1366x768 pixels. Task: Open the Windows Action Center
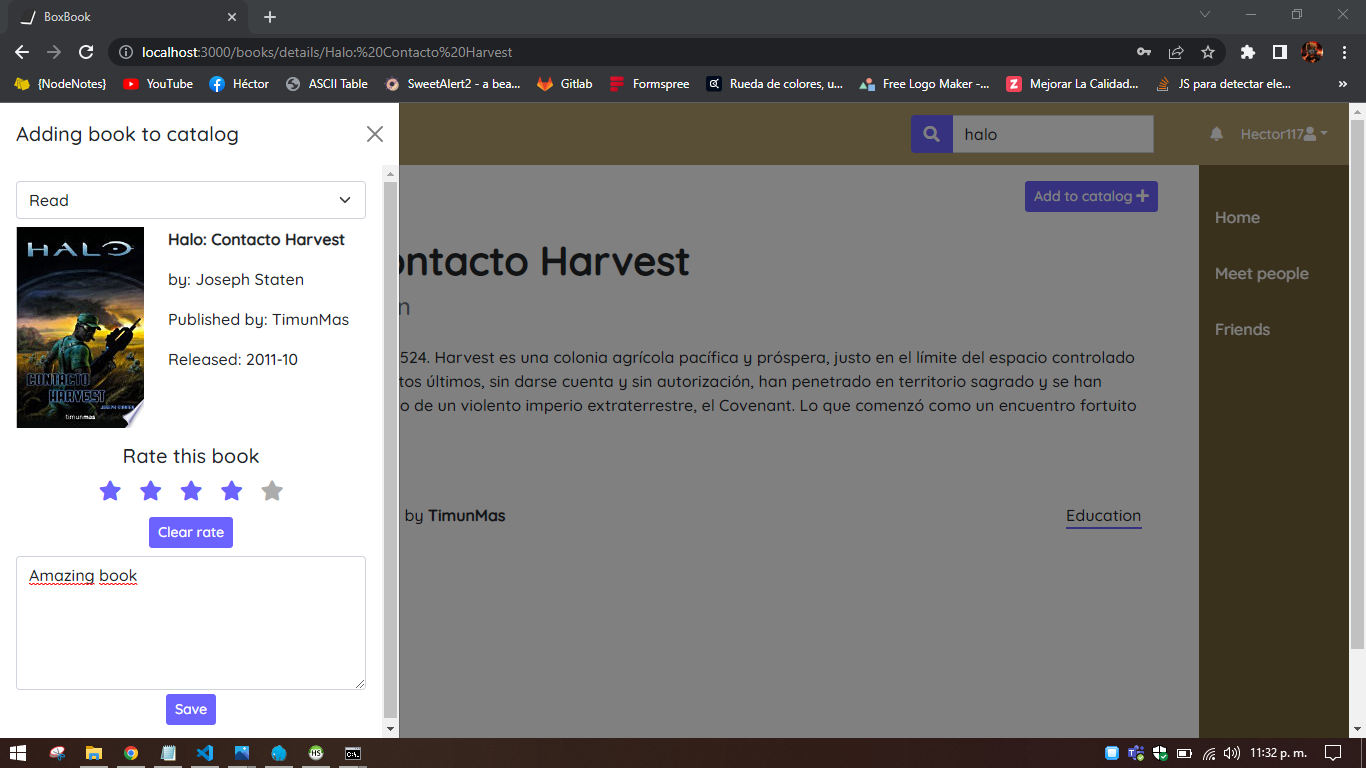pos(1333,753)
